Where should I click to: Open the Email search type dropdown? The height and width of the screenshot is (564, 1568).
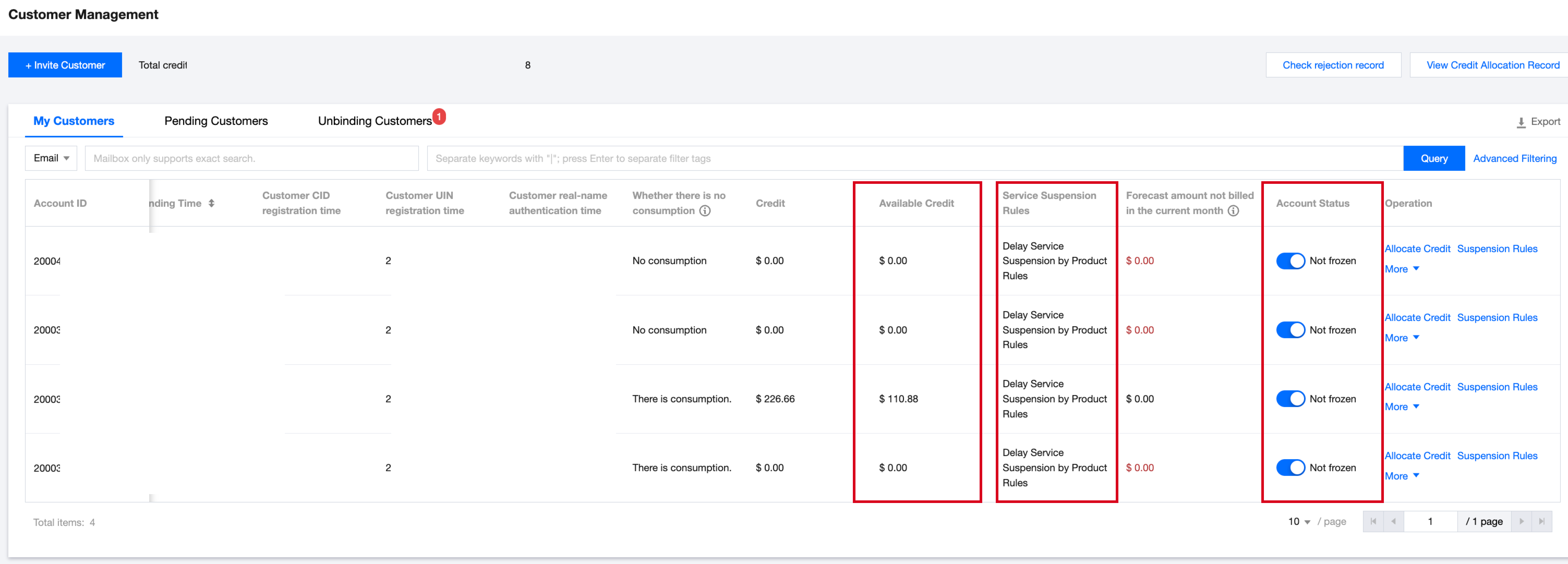pyautogui.click(x=51, y=158)
